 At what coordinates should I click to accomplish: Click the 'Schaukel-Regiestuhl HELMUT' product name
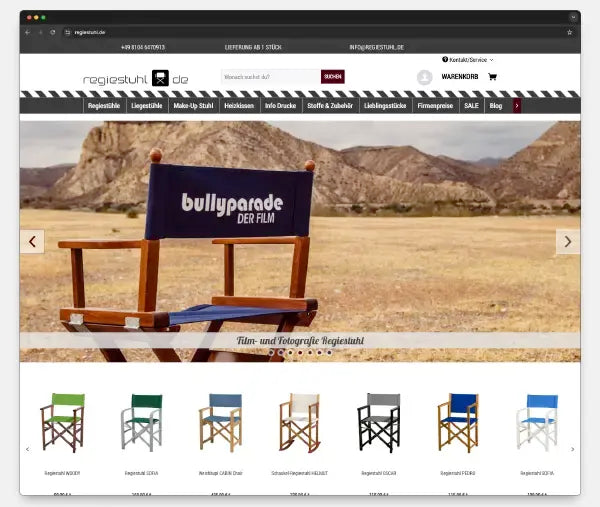[300, 473]
